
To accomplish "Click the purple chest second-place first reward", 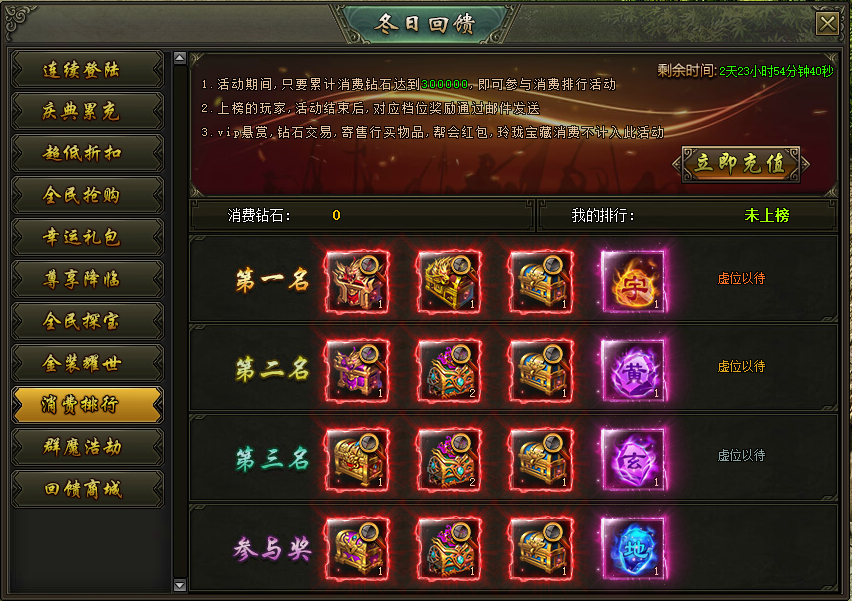I will pos(358,371).
